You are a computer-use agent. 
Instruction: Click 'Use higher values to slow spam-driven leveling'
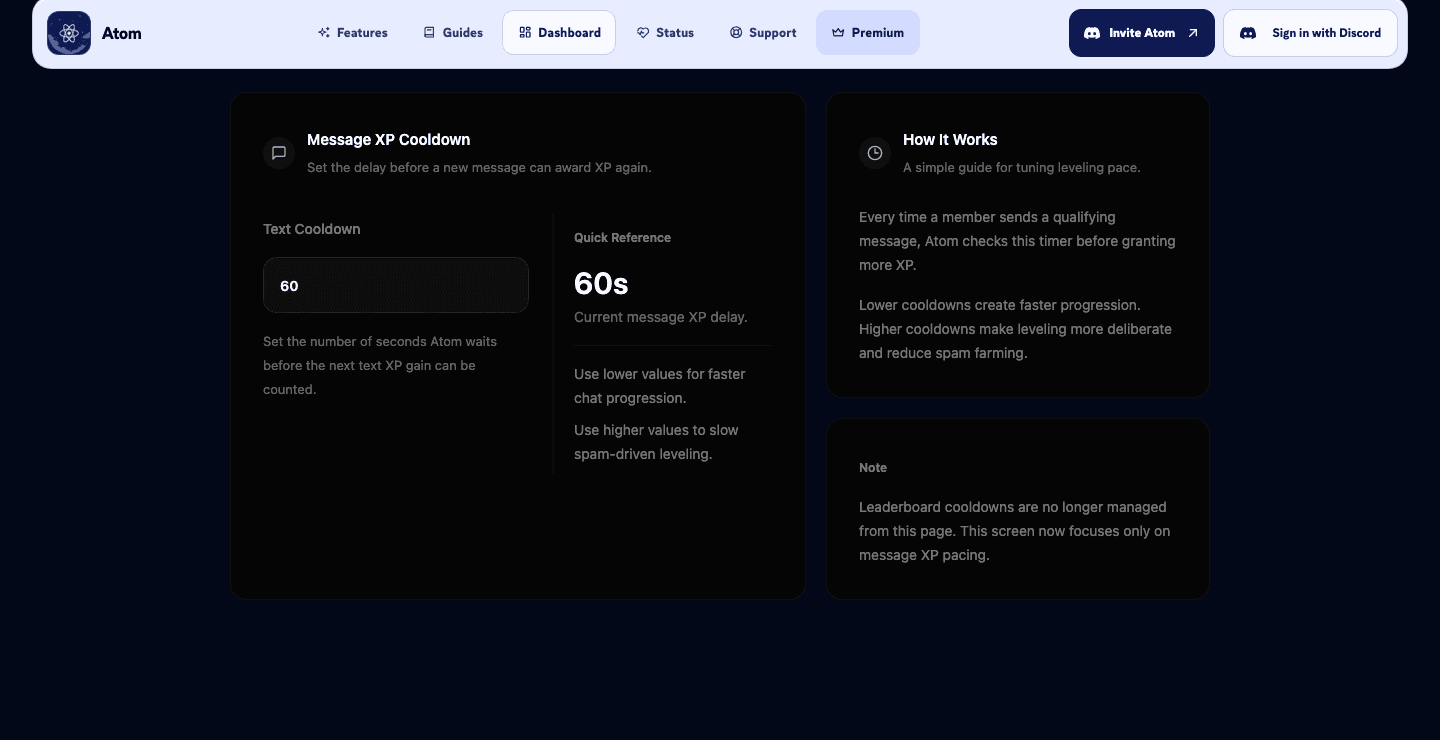click(656, 442)
